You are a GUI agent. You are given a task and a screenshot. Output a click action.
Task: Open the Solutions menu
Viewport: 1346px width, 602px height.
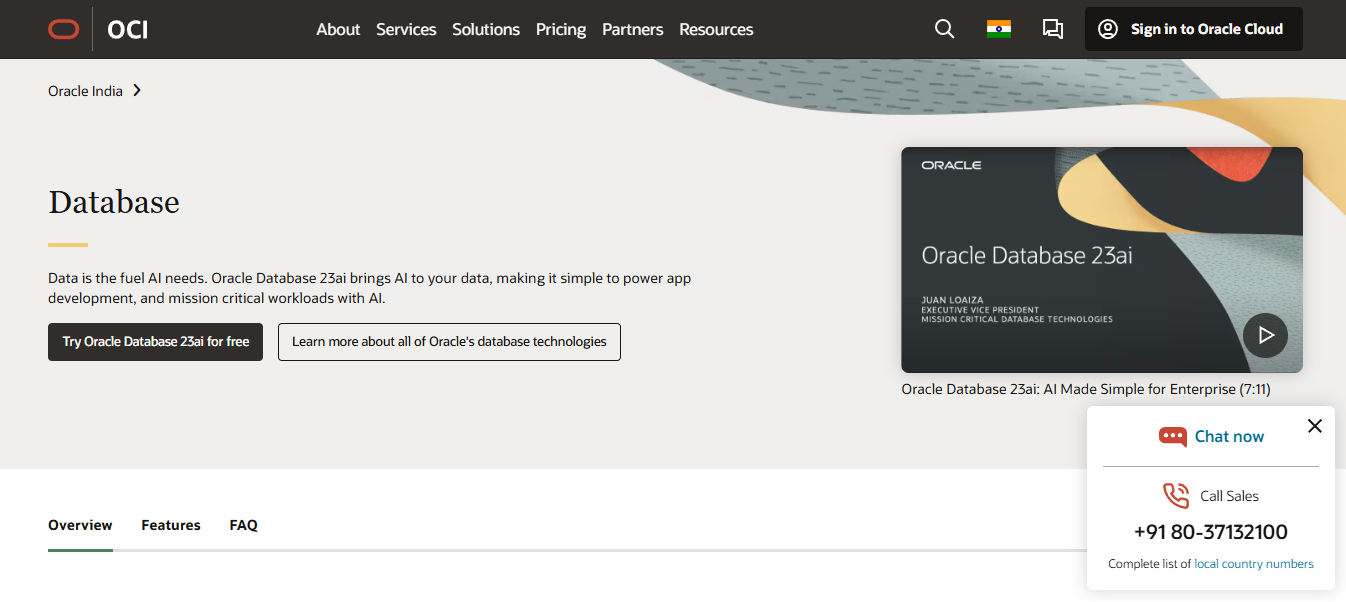pos(486,29)
